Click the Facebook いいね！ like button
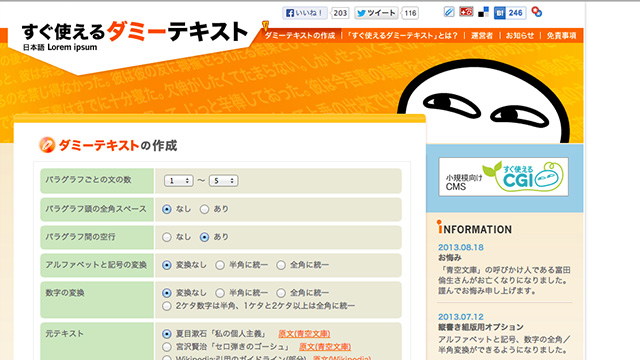 (304, 13)
